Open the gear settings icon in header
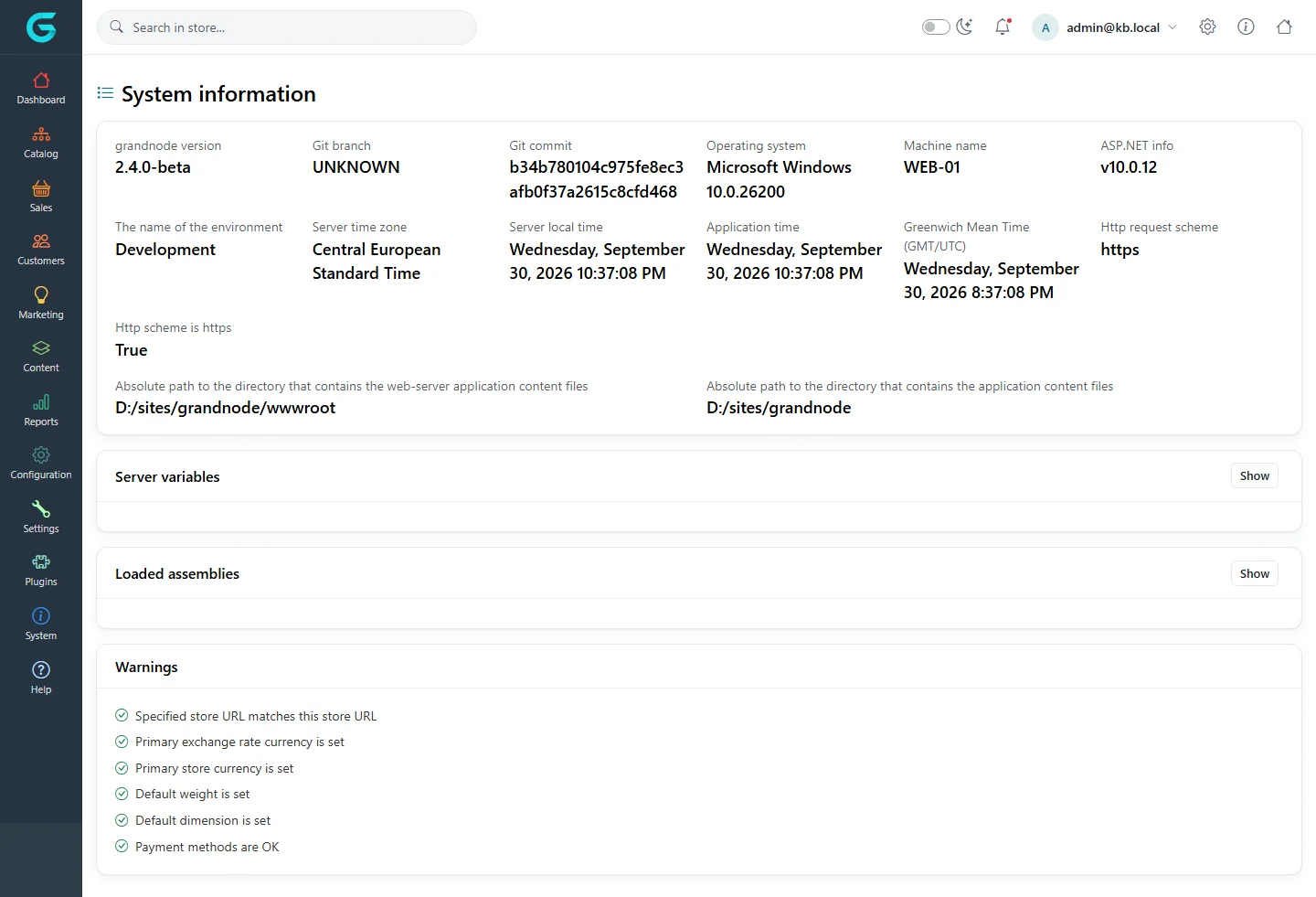The image size is (1316, 897). click(1207, 27)
